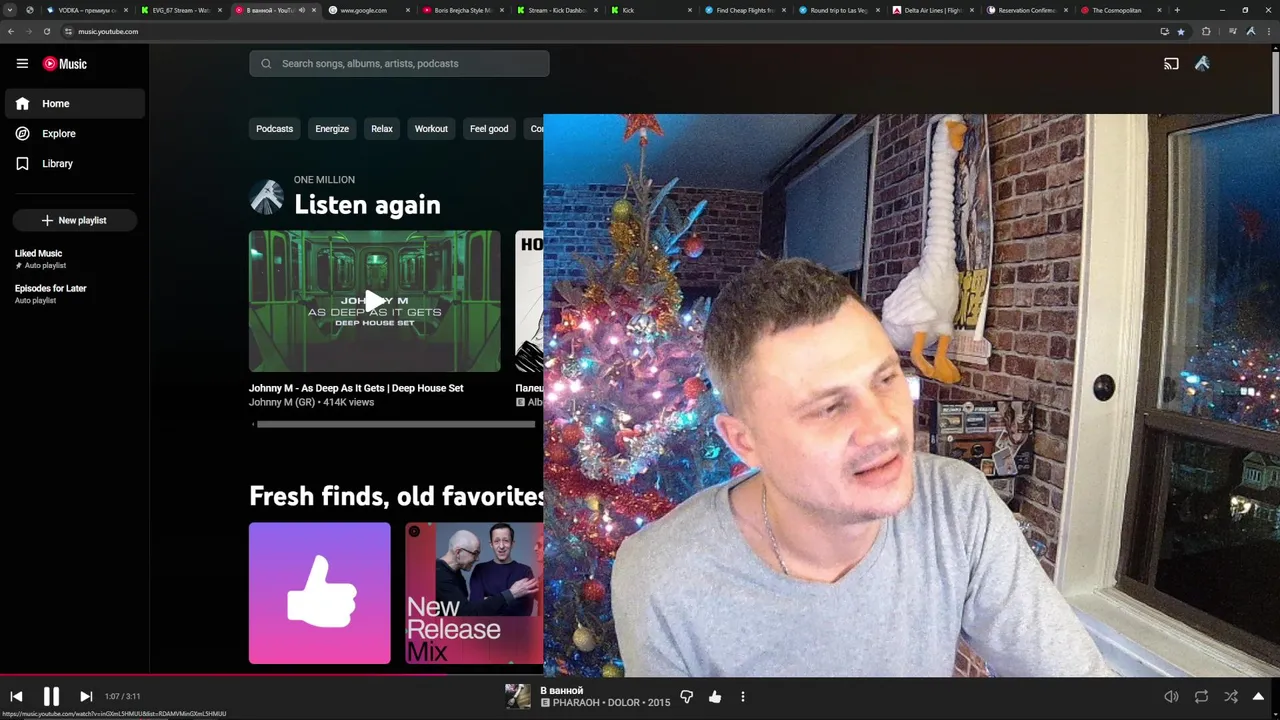Open site information icon in address bar
1280x720 pixels.
68,31
